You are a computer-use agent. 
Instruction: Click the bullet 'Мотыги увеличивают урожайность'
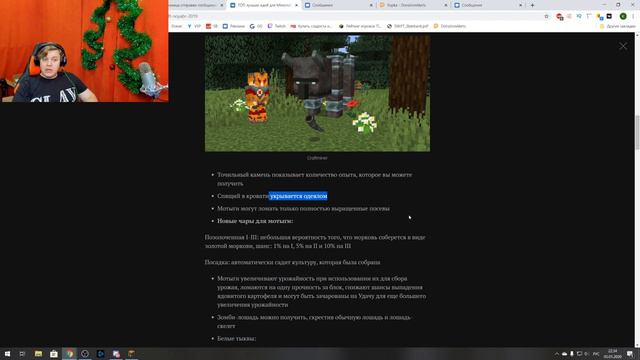322,291
